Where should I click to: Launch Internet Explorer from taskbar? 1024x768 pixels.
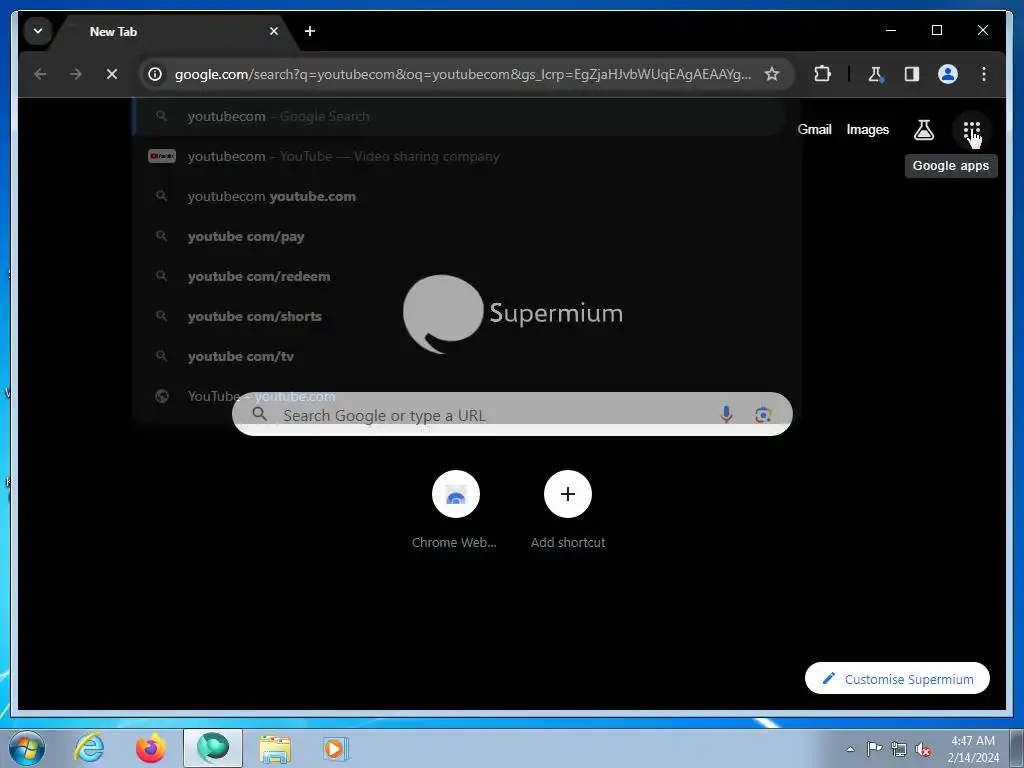point(89,748)
